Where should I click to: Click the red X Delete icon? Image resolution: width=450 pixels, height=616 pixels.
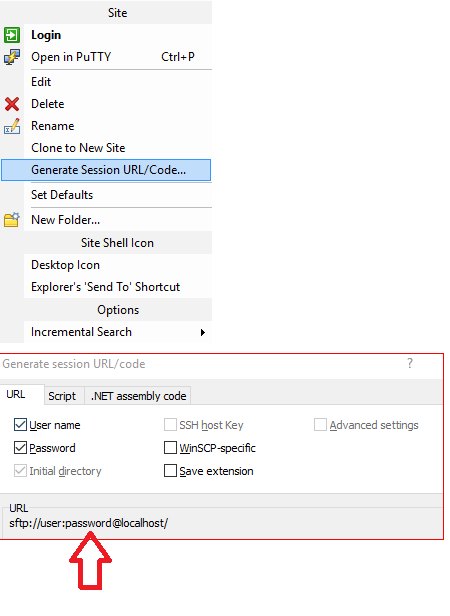pyautogui.click(x=12, y=104)
